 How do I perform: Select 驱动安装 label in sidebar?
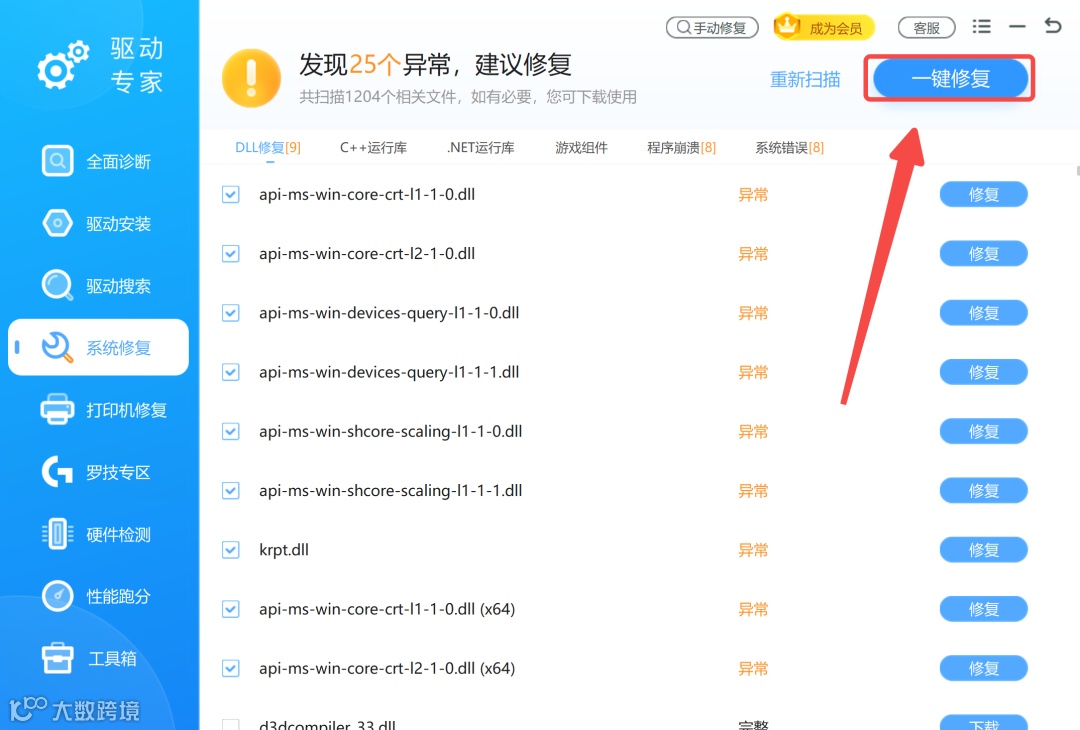118,224
